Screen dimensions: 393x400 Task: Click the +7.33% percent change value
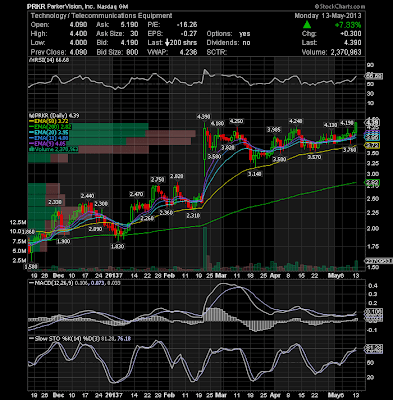(348, 25)
